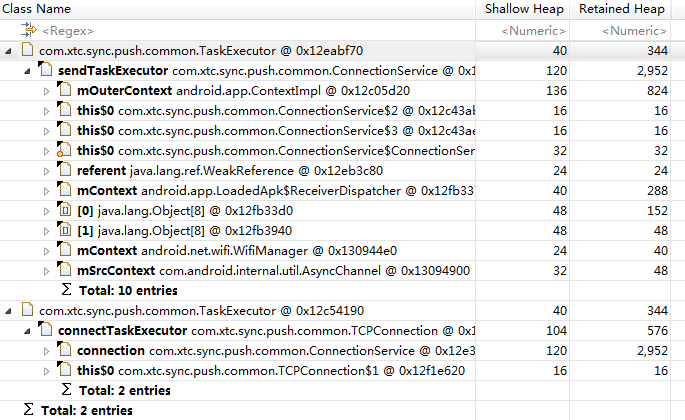Screen dimensions: 685x420
Task: Expand the mOuterContext ContextImpl entry
Action: pos(45,91)
